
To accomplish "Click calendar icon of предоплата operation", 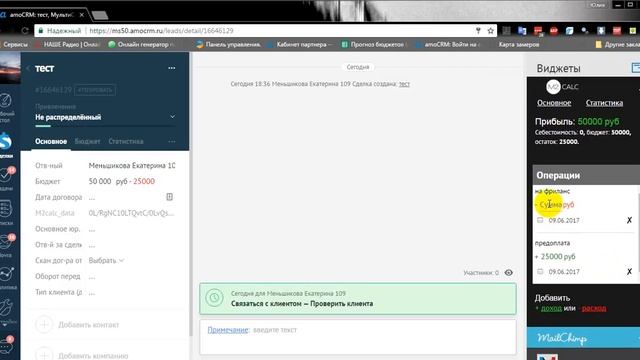I will (540, 271).
